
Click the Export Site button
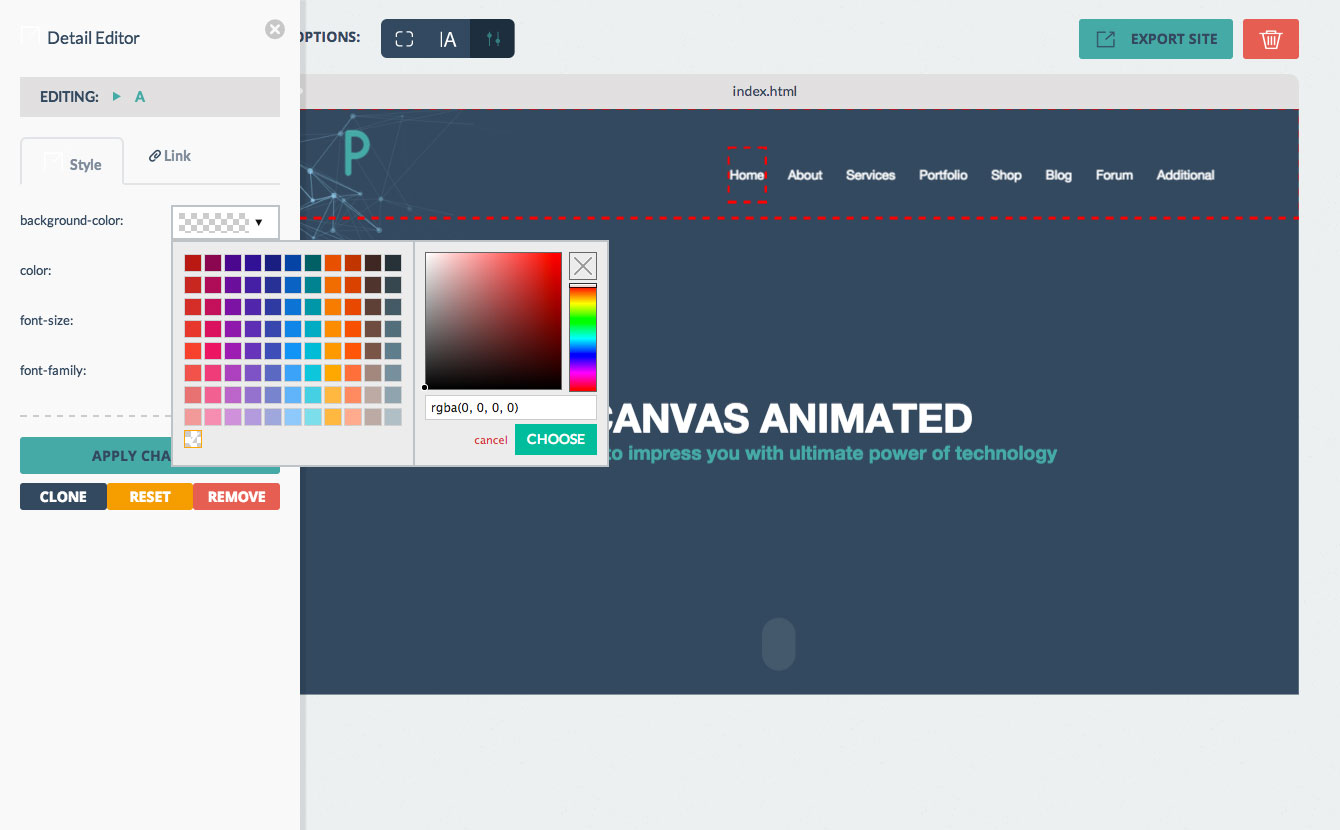[x=1155, y=39]
